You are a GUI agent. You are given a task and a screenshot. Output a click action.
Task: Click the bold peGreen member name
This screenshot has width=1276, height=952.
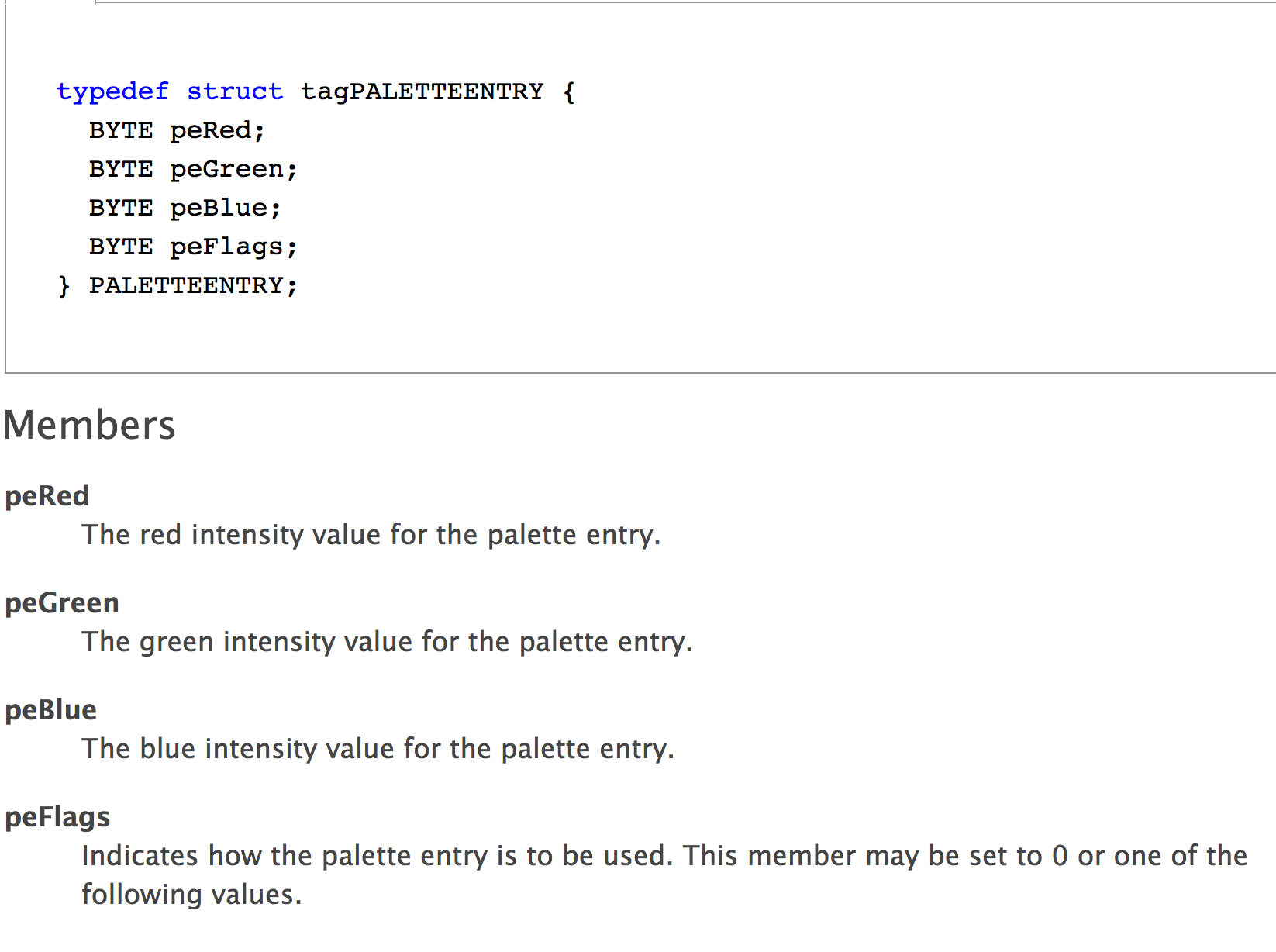62,603
